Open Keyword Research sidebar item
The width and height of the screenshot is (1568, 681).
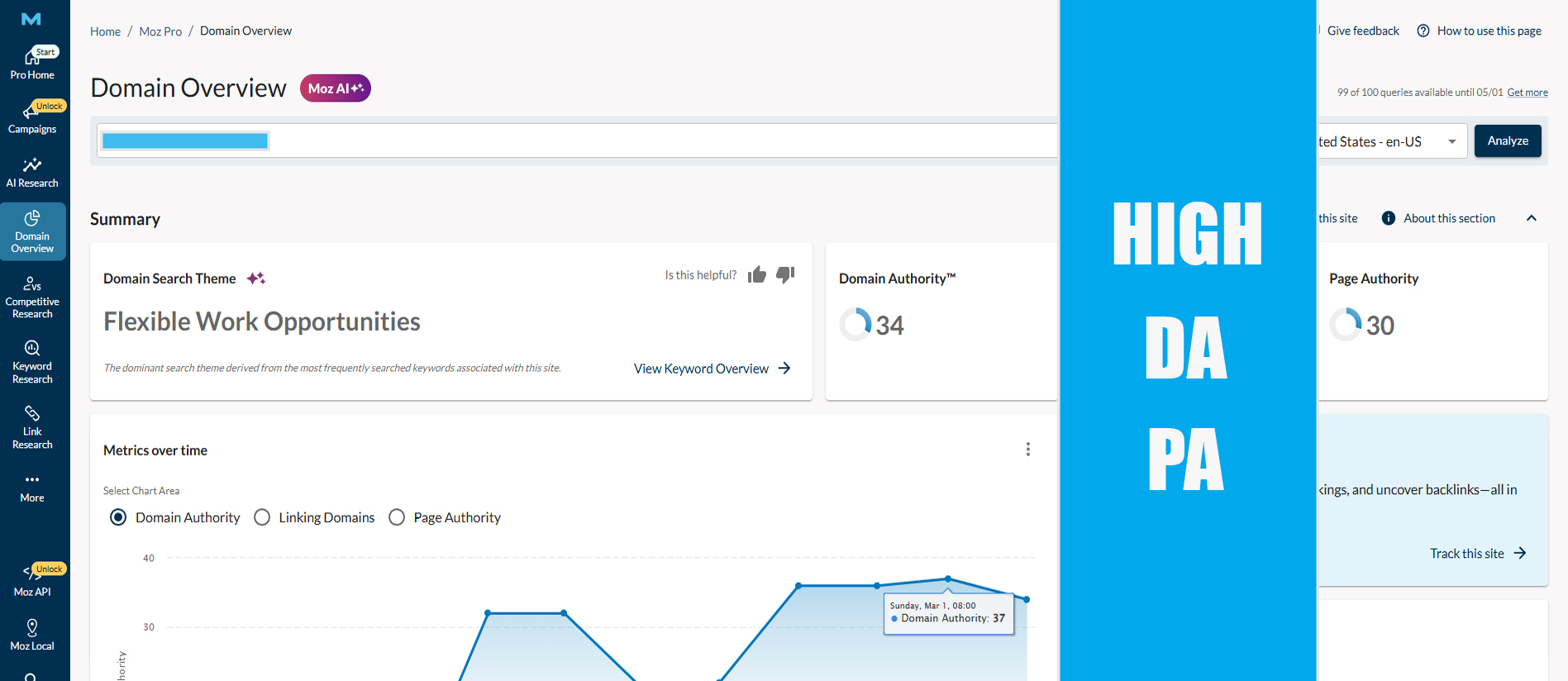32,362
